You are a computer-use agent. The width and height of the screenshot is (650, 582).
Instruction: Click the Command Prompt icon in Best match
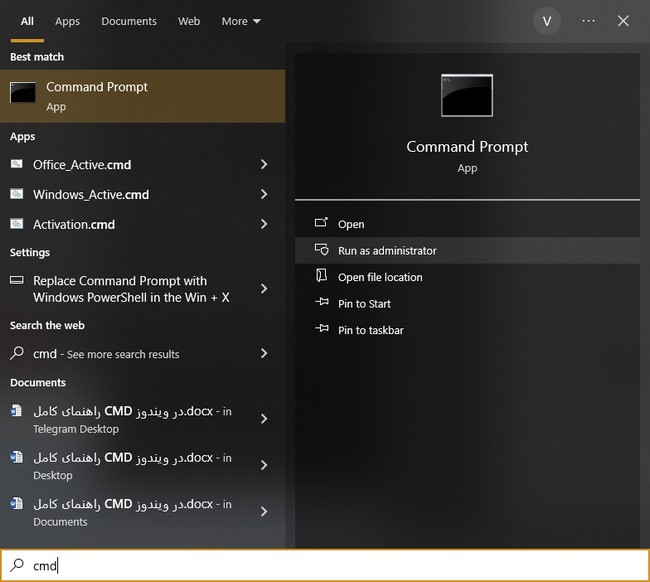point(23,93)
